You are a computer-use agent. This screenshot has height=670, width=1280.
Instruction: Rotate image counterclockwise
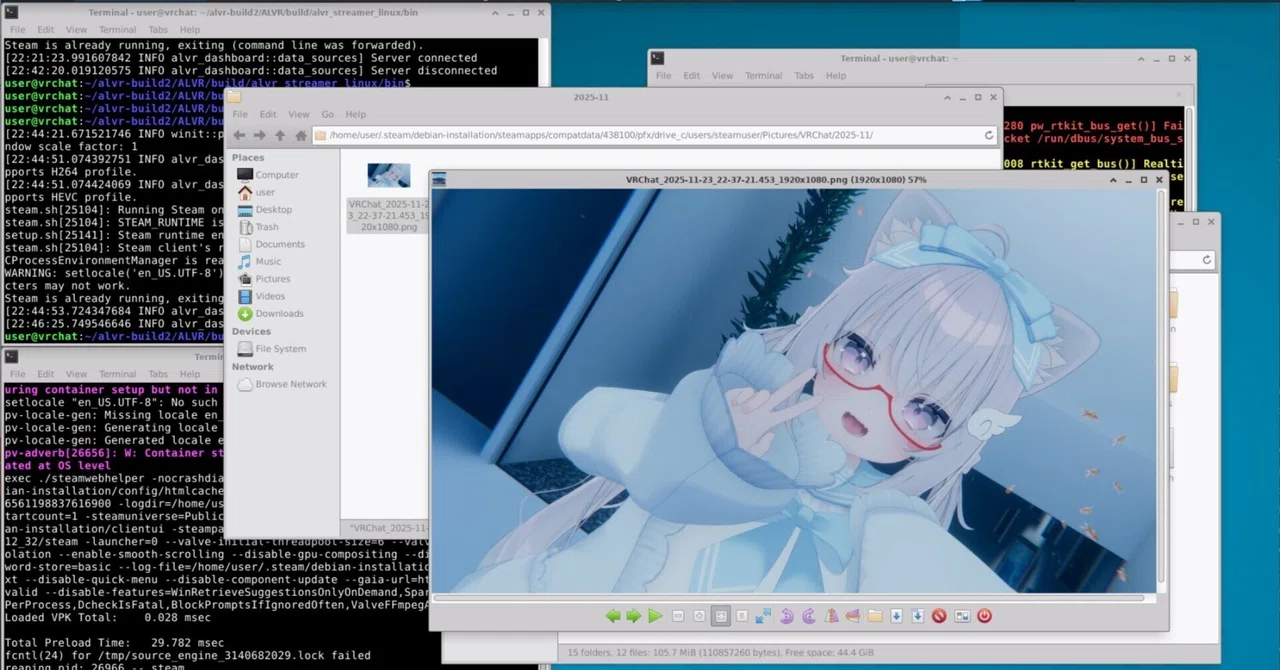(787, 616)
